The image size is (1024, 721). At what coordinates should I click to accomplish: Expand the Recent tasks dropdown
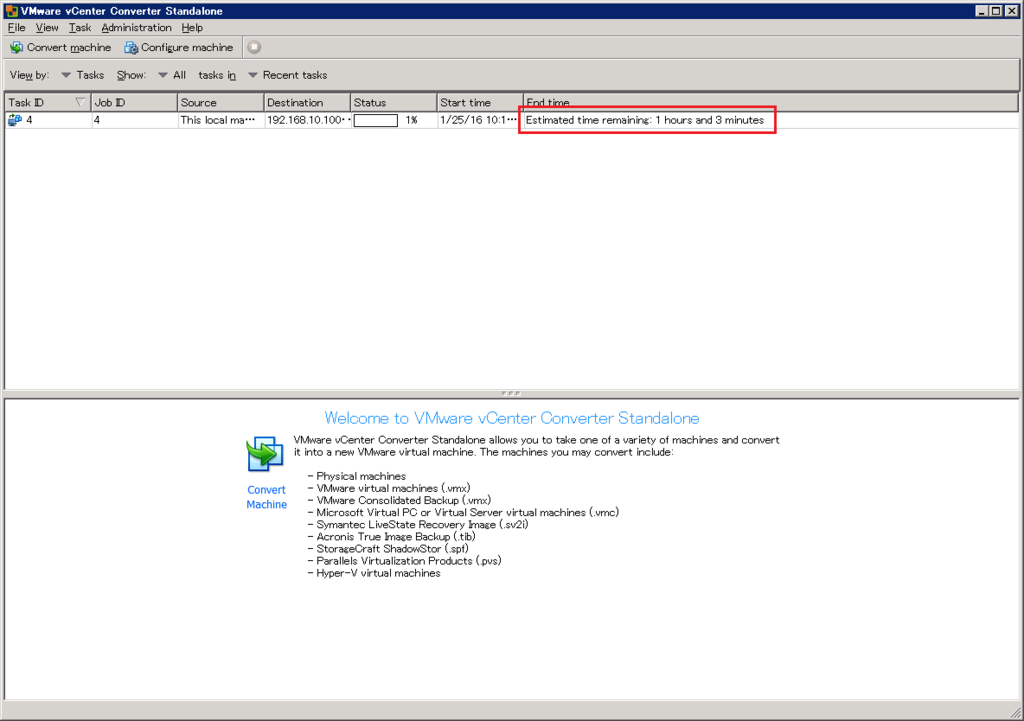click(x=288, y=75)
